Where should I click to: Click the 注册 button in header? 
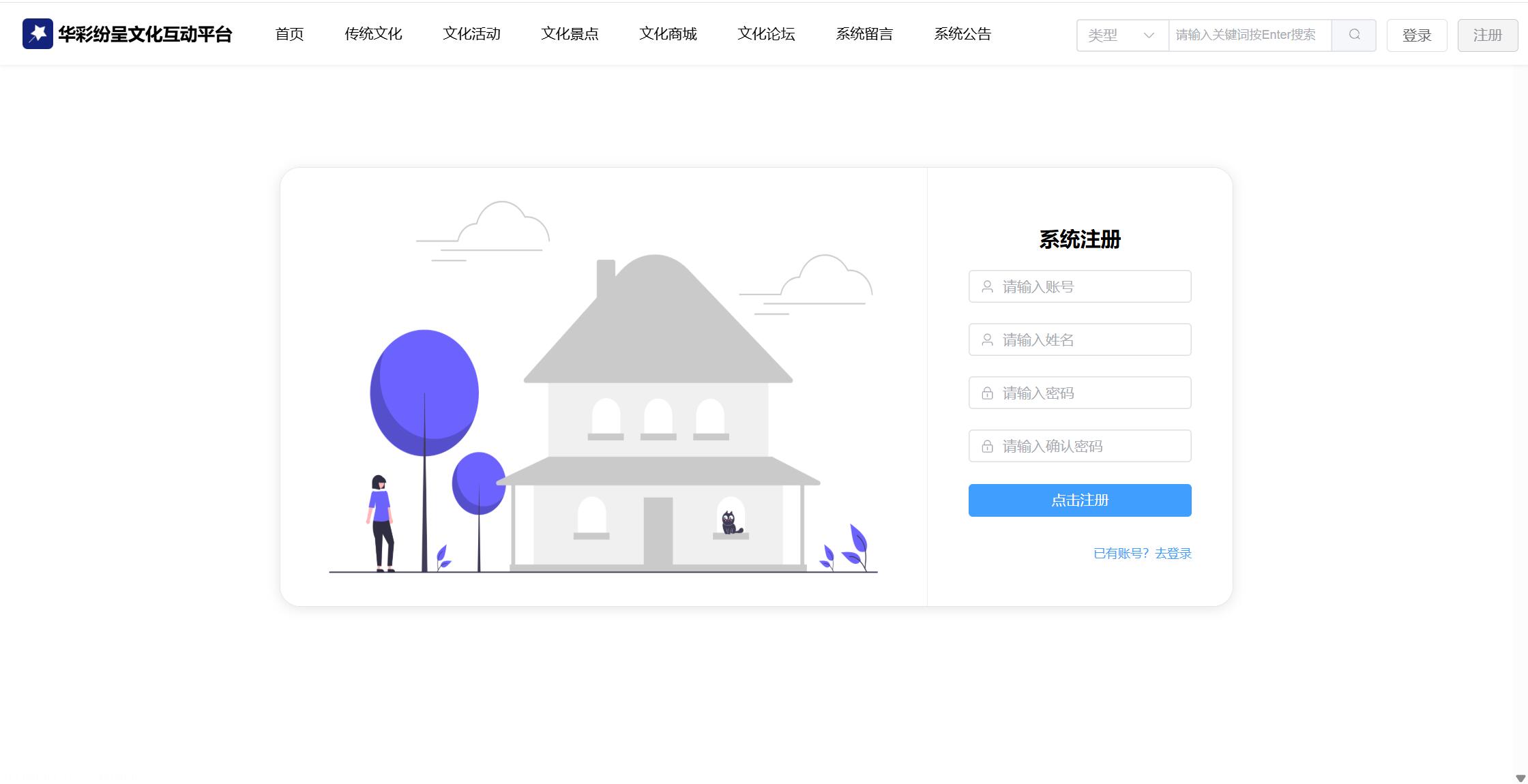point(1487,35)
